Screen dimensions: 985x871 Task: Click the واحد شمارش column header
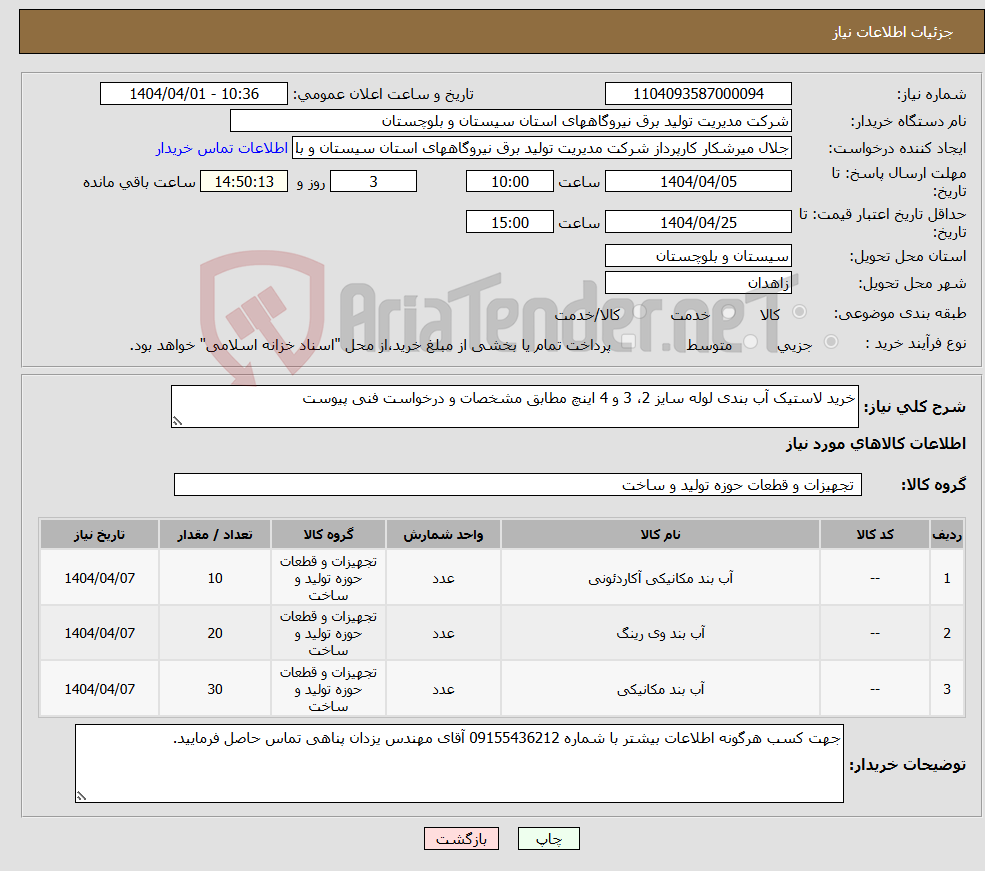(443, 534)
